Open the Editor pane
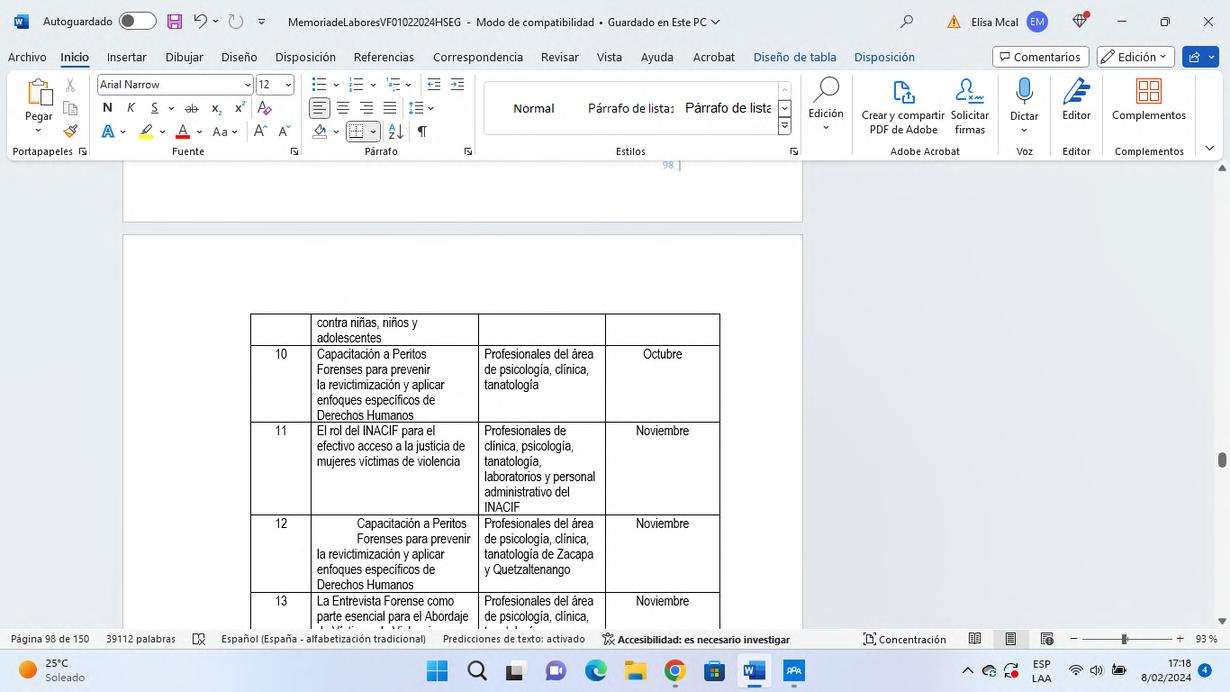This screenshot has width=1230, height=692. click(x=1076, y=100)
